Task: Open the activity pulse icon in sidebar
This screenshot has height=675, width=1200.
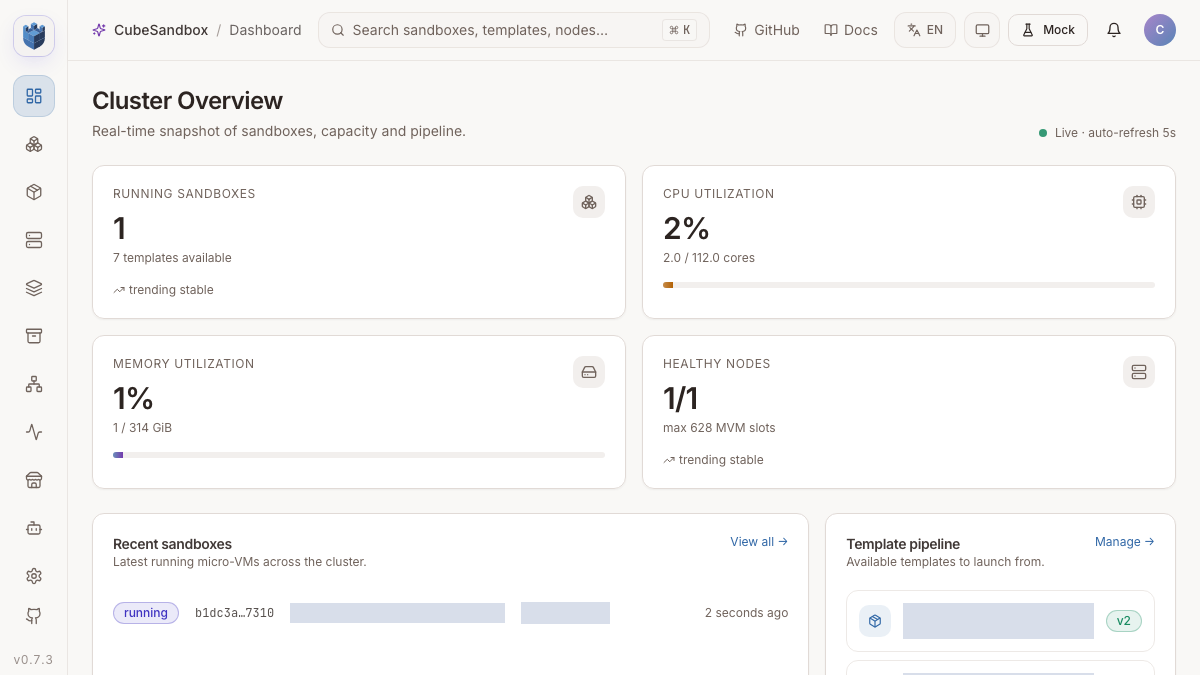Action: [34, 432]
